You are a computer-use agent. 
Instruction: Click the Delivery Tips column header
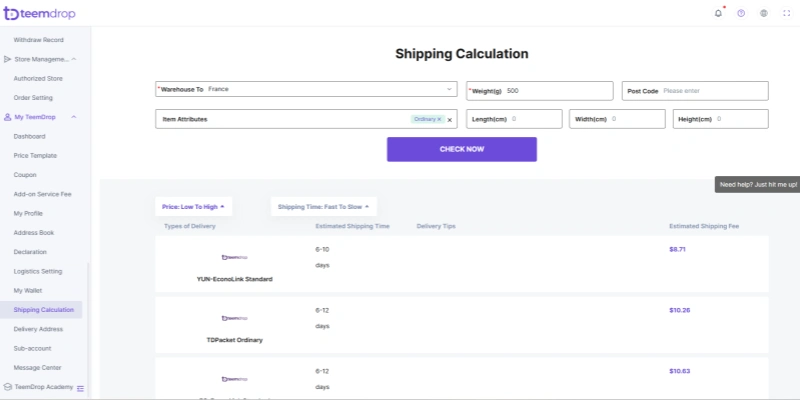pyautogui.click(x=436, y=226)
